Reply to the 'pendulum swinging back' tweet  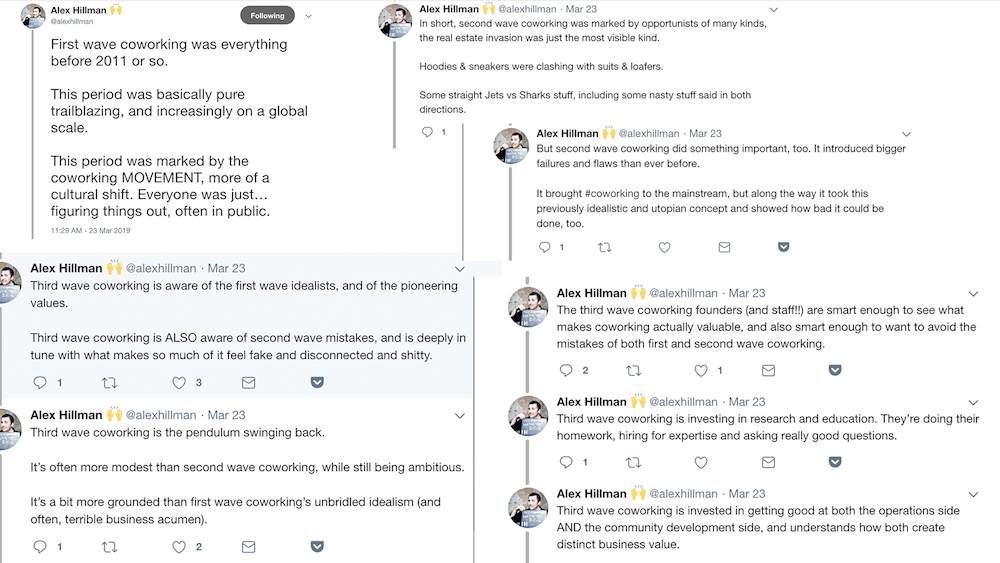(x=40, y=546)
